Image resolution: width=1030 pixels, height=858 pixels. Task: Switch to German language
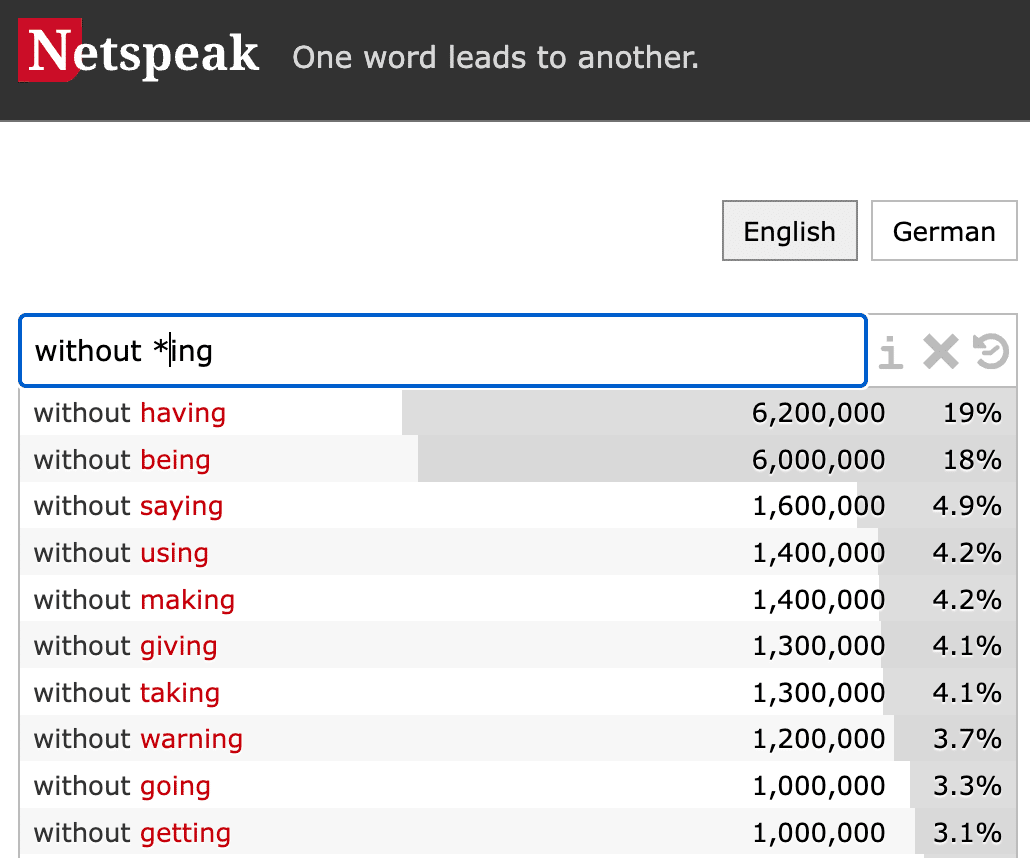click(x=943, y=231)
